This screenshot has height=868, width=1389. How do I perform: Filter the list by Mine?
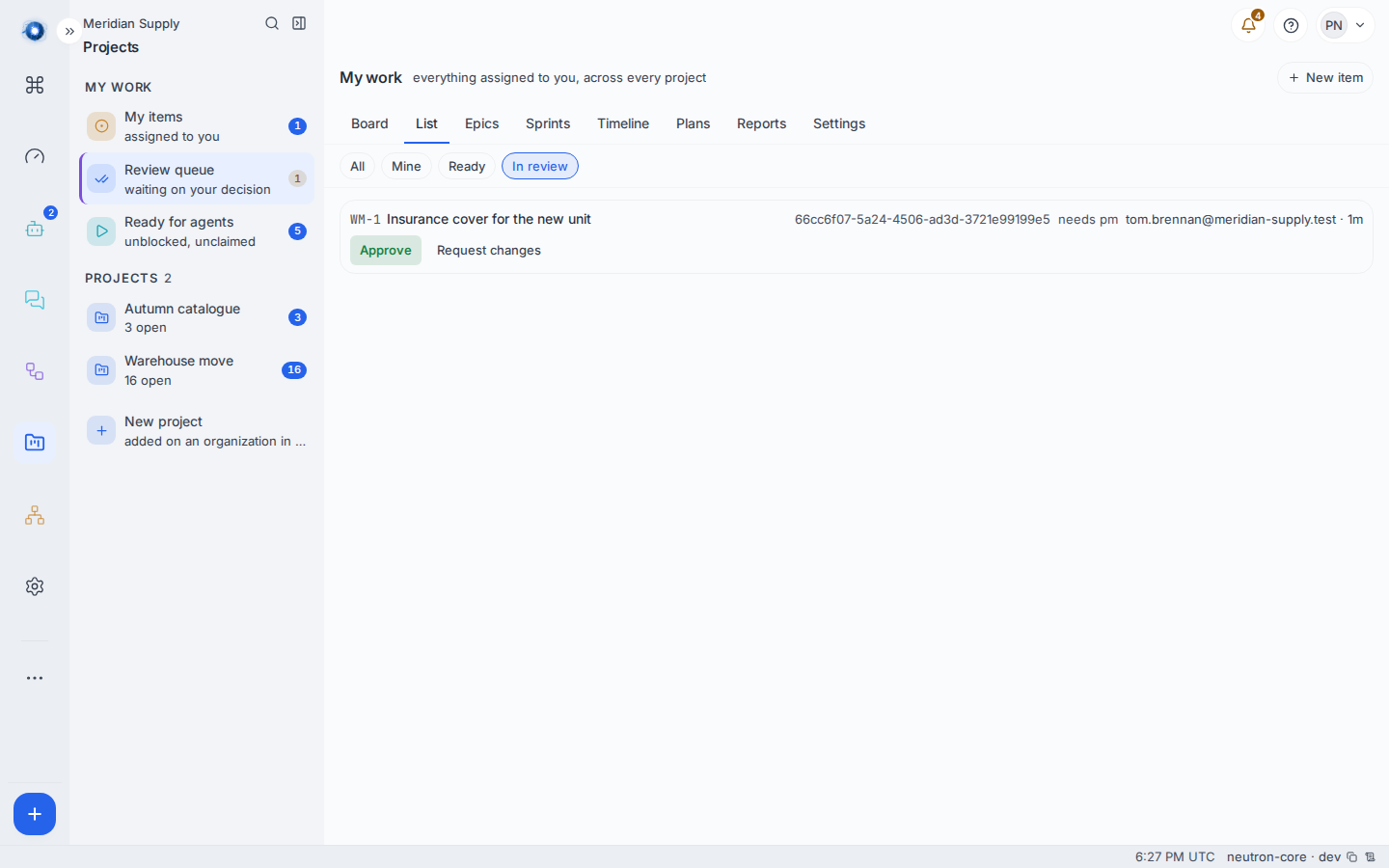(x=406, y=166)
